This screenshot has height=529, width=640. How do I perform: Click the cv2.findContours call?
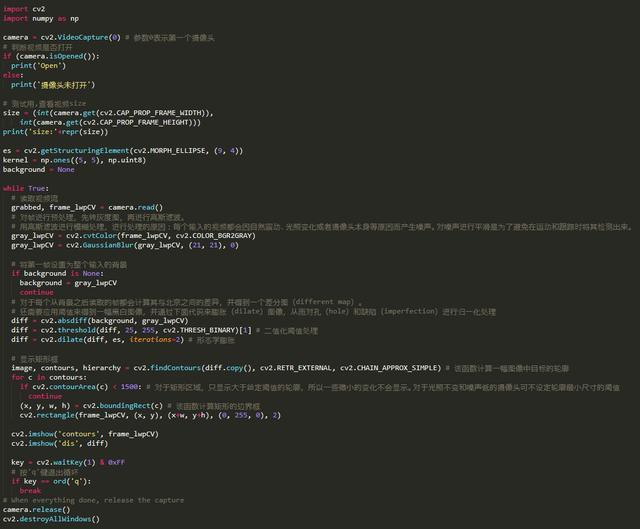(287, 368)
